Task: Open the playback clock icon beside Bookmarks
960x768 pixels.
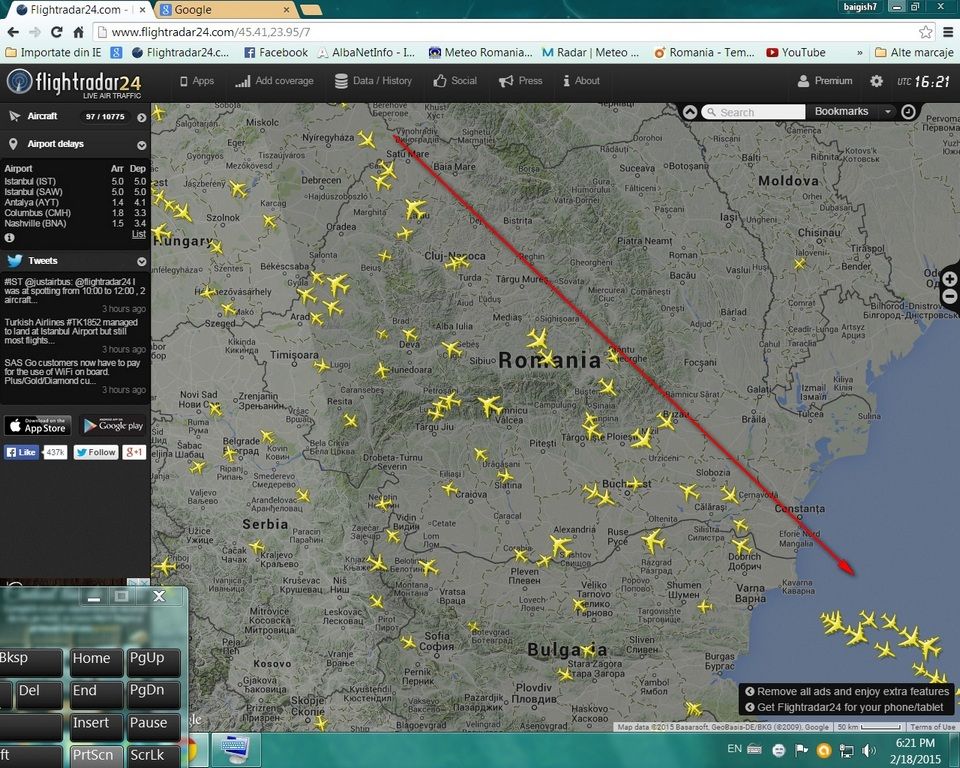Action: 909,111
